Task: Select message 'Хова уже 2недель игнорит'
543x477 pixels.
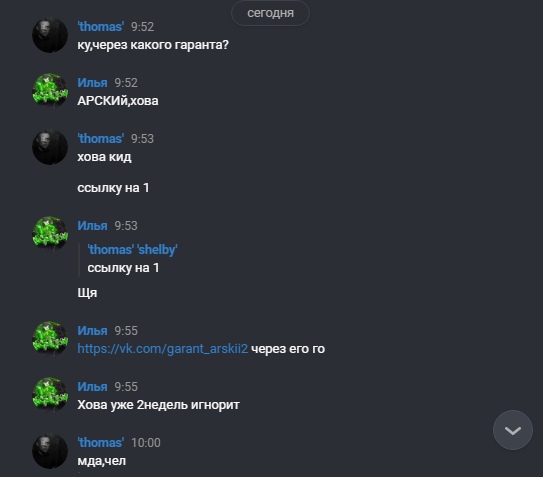Action: point(158,405)
